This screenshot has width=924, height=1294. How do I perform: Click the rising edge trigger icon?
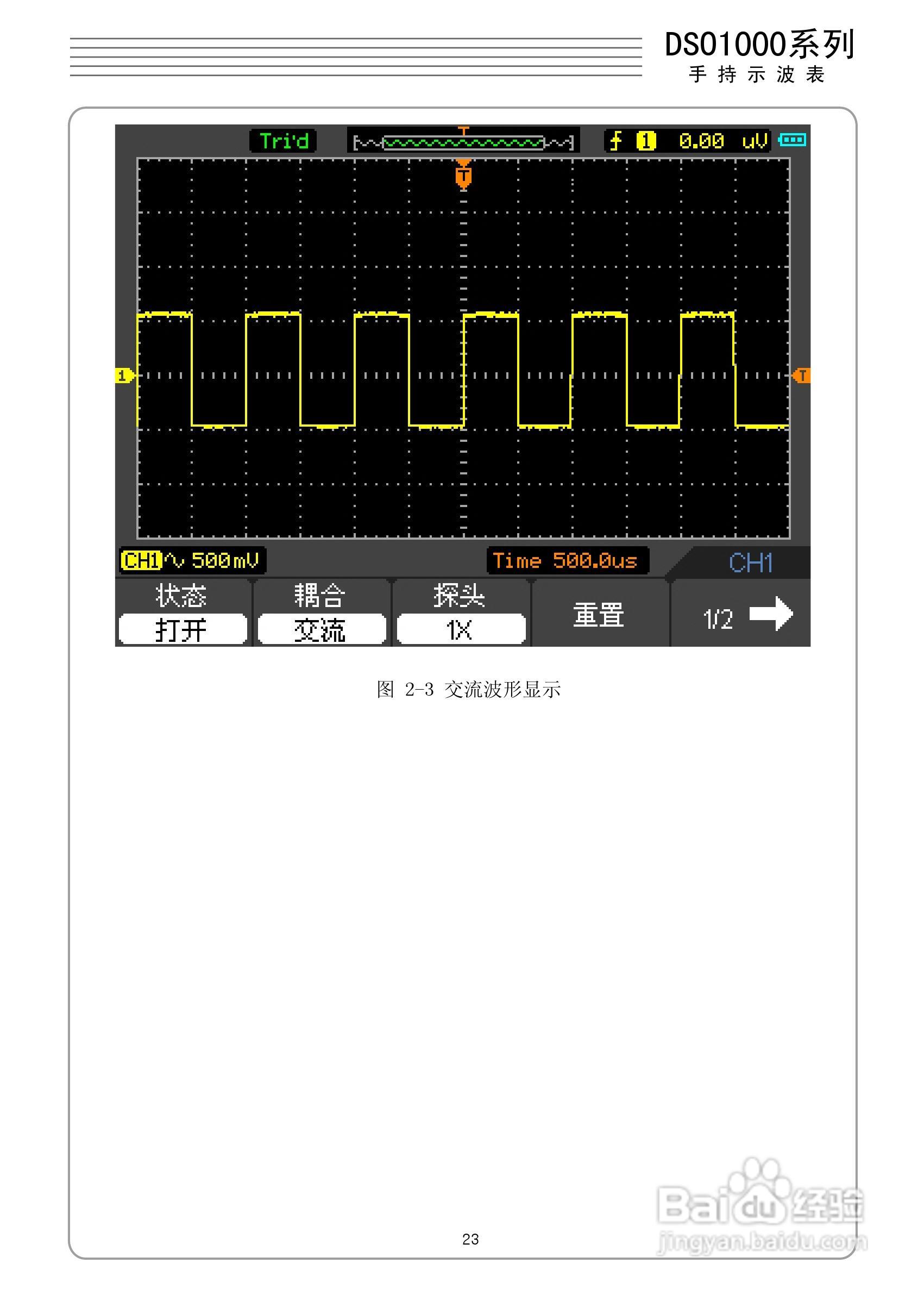pyautogui.click(x=615, y=140)
